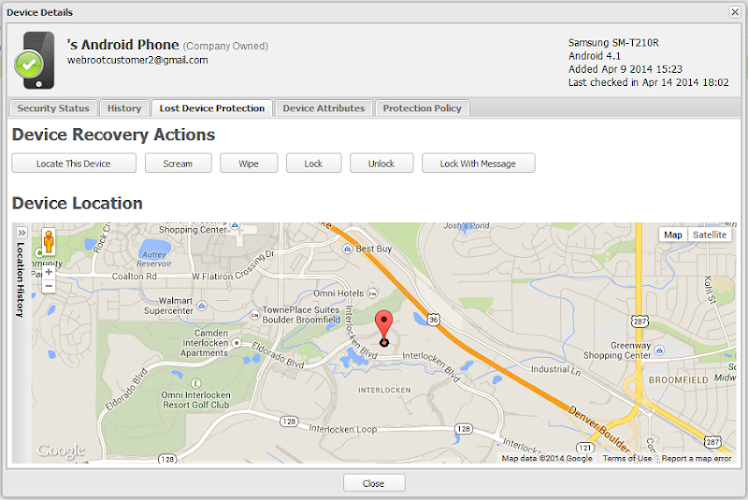The width and height of the screenshot is (748, 500).
Task: Click the red device location pin
Action: pyautogui.click(x=384, y=326)
